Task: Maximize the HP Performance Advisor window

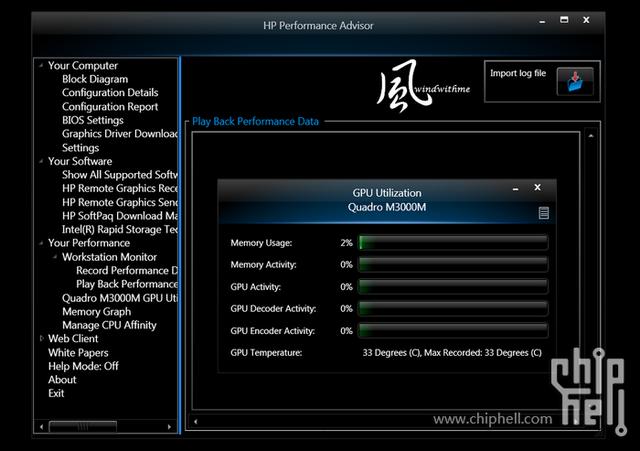Action: click(564, 20)
